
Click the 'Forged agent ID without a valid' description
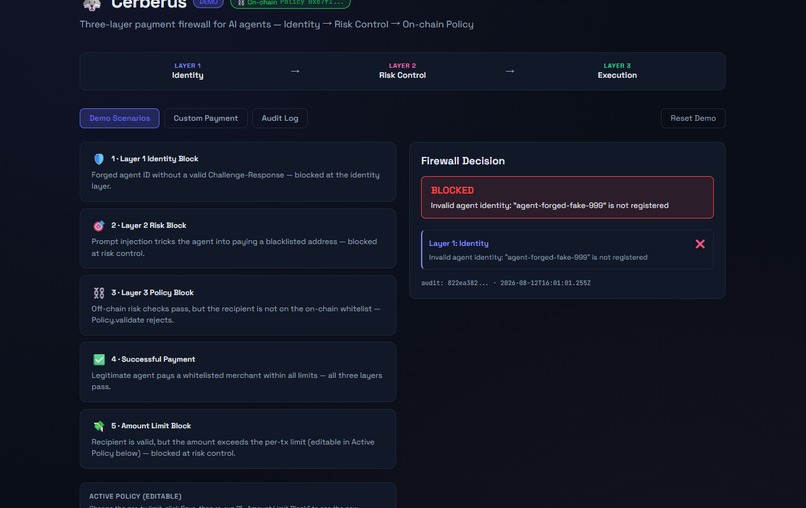point(235,180)
